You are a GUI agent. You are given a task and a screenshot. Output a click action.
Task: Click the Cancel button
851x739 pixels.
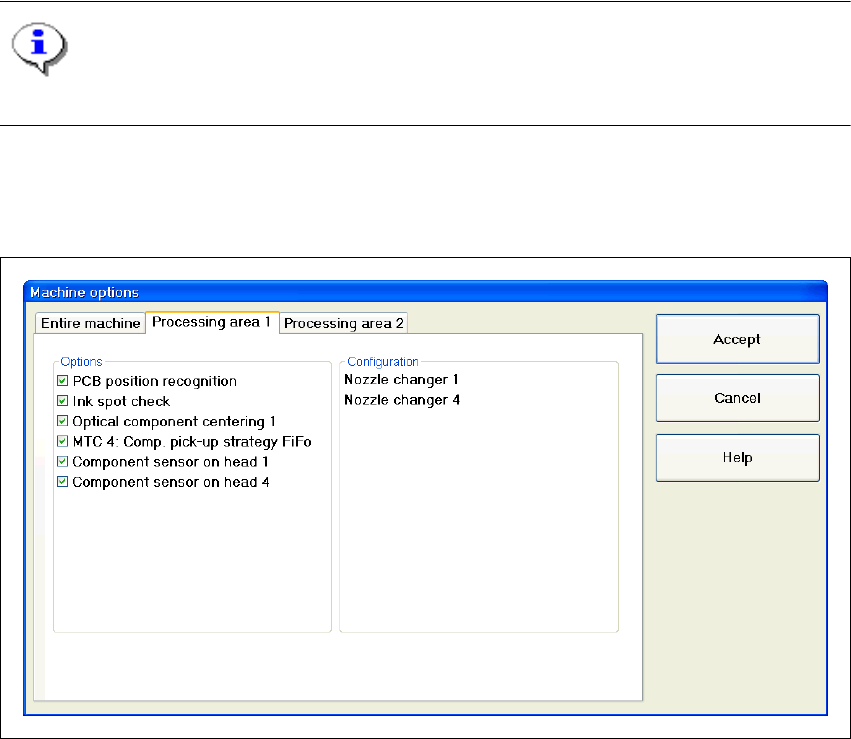click(737, 398)
